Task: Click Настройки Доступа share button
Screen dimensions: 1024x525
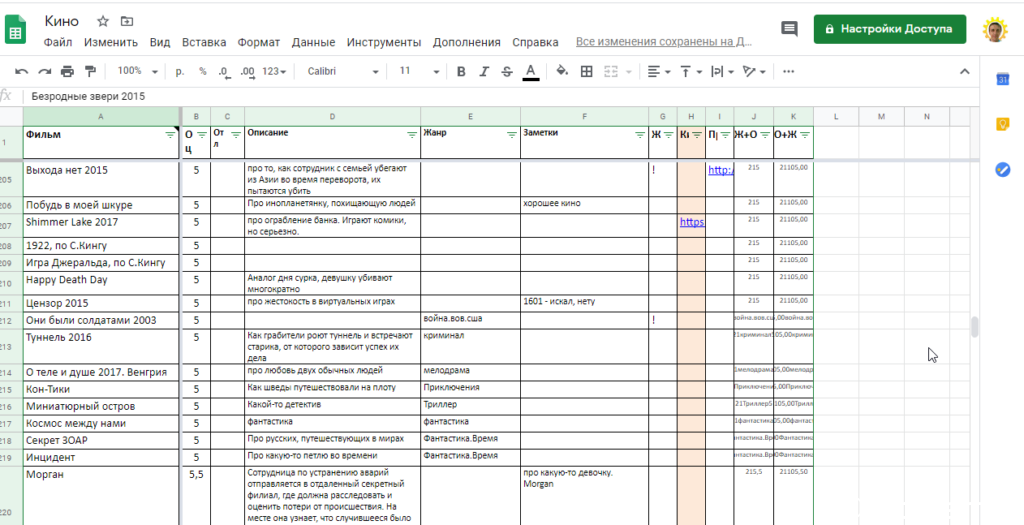Action: [889, 29]
